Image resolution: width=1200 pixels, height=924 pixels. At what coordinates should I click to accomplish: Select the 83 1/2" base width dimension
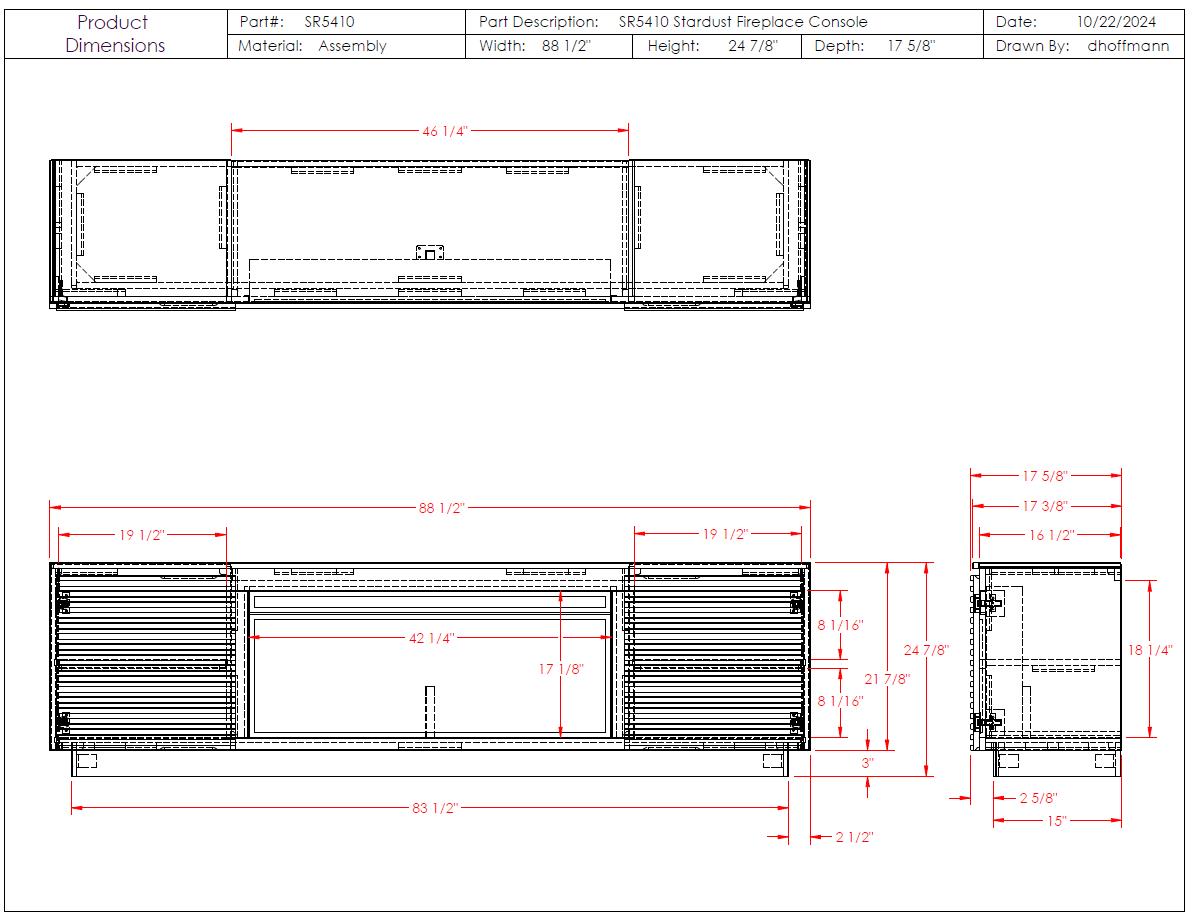[434, 808]
